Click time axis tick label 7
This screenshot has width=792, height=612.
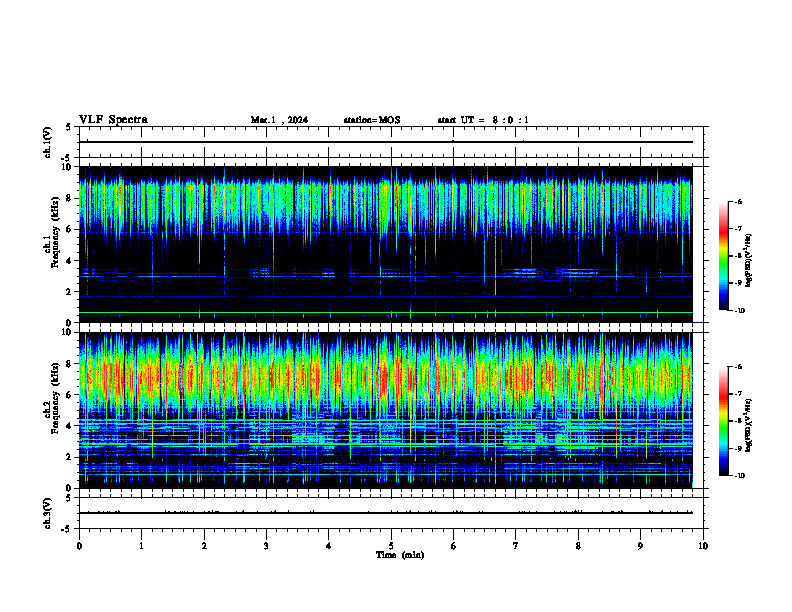[516, 546]
